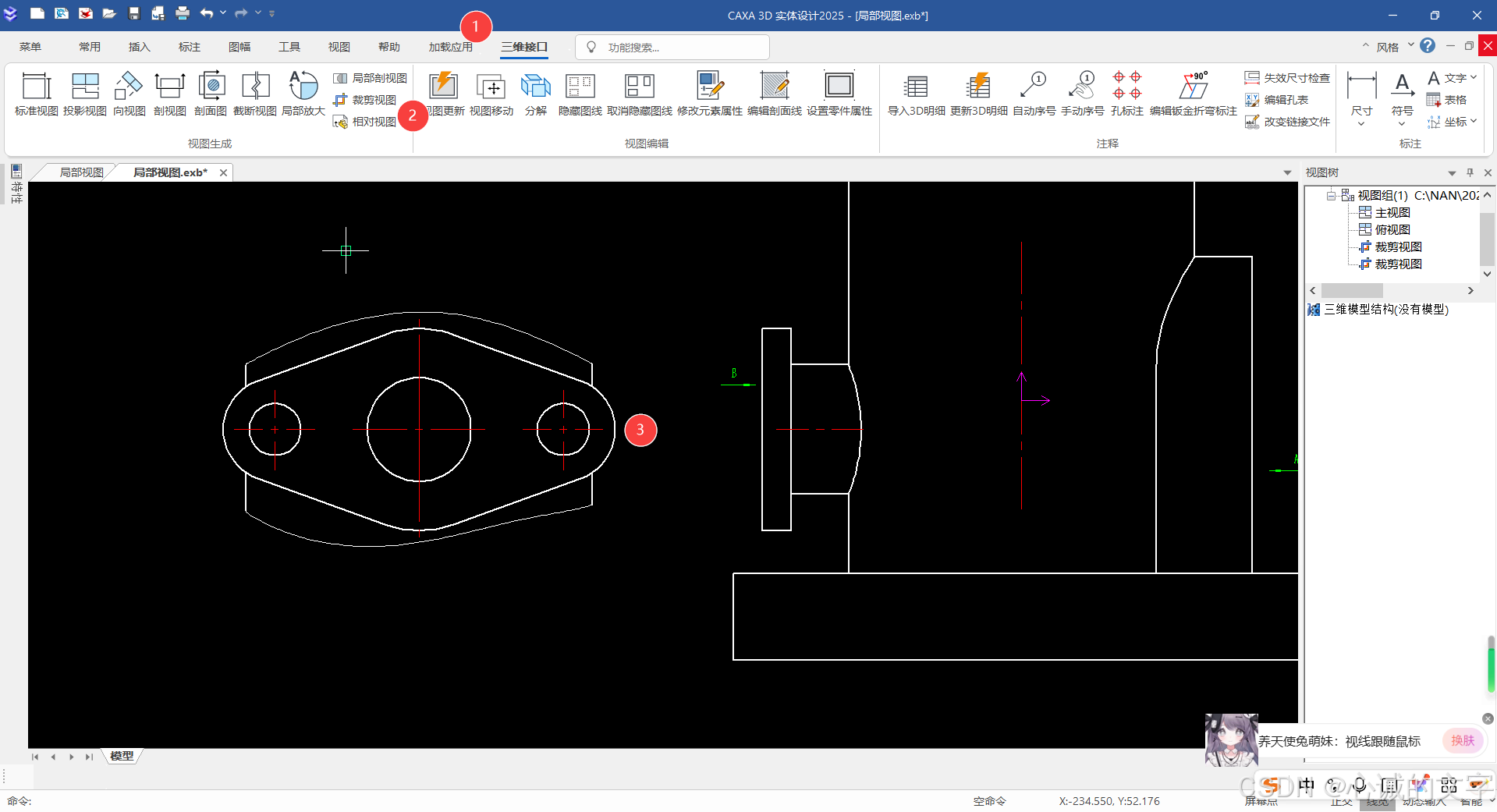
Task: Select 俯视图 in the view tree
Action: (1392, 229)
